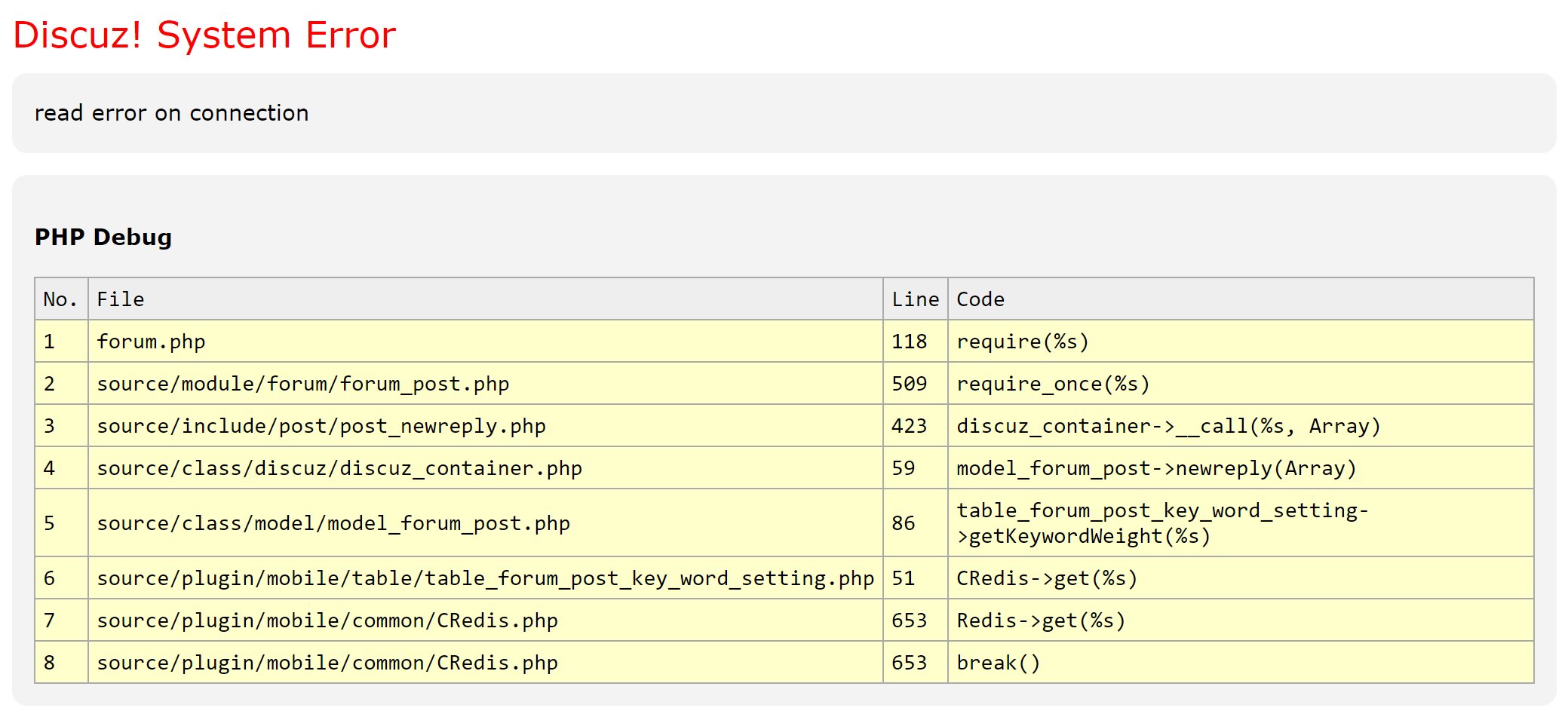Click the "Discuz! System Error" title
This screenshot has width=1568, height=714.
point(204,35)
